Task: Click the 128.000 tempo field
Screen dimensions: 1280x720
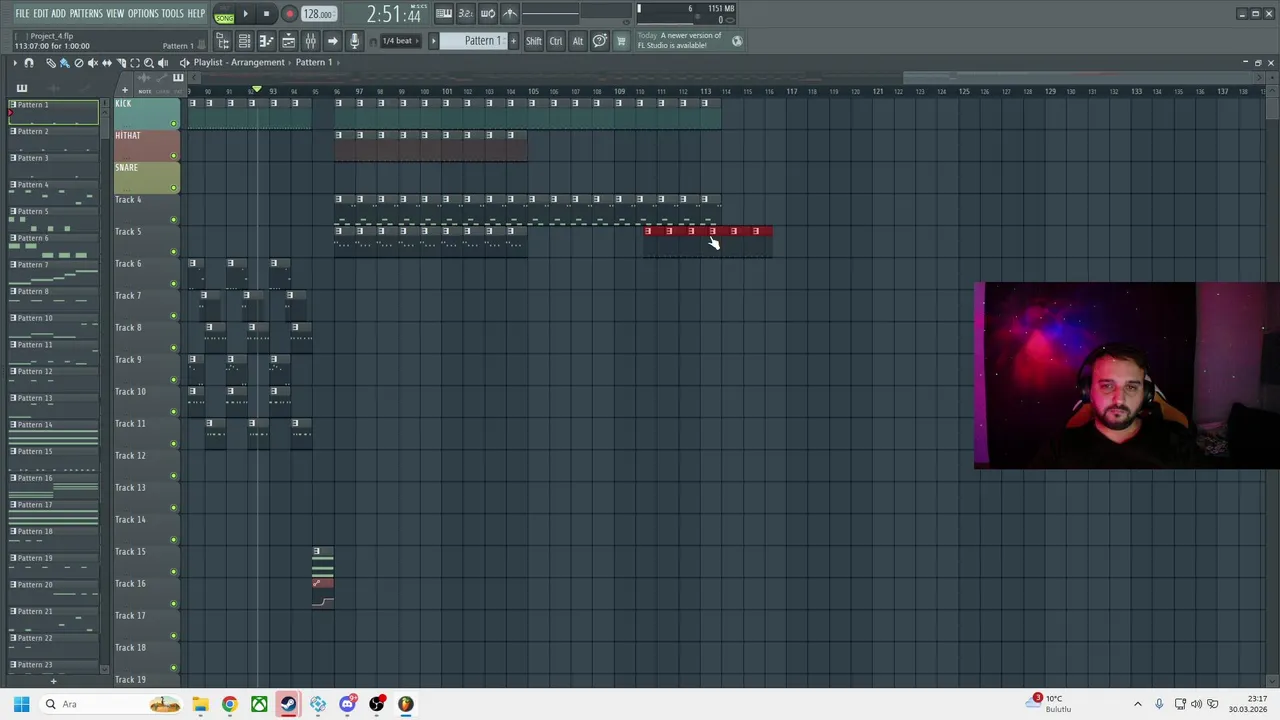Action: pos(319,14)
